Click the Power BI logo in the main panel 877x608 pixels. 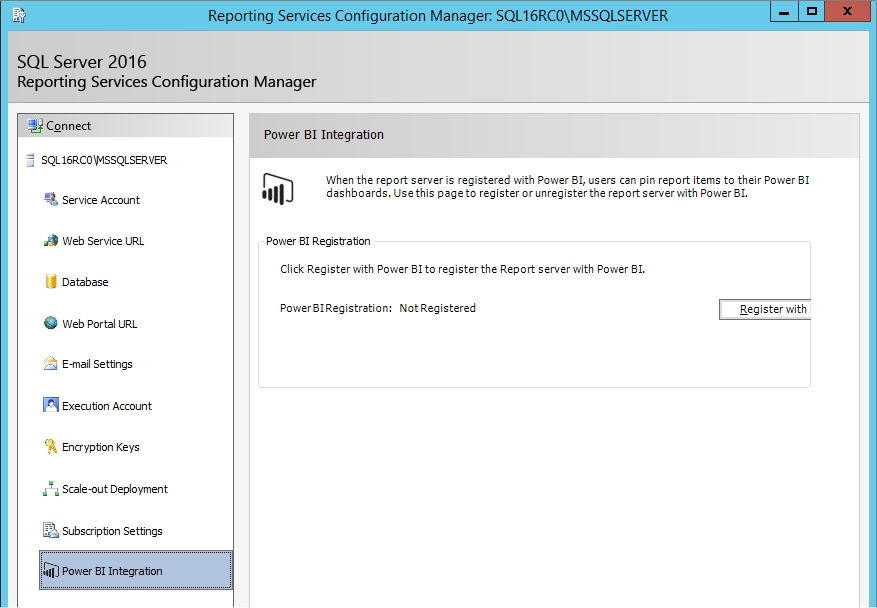click(x=278, y=187)
